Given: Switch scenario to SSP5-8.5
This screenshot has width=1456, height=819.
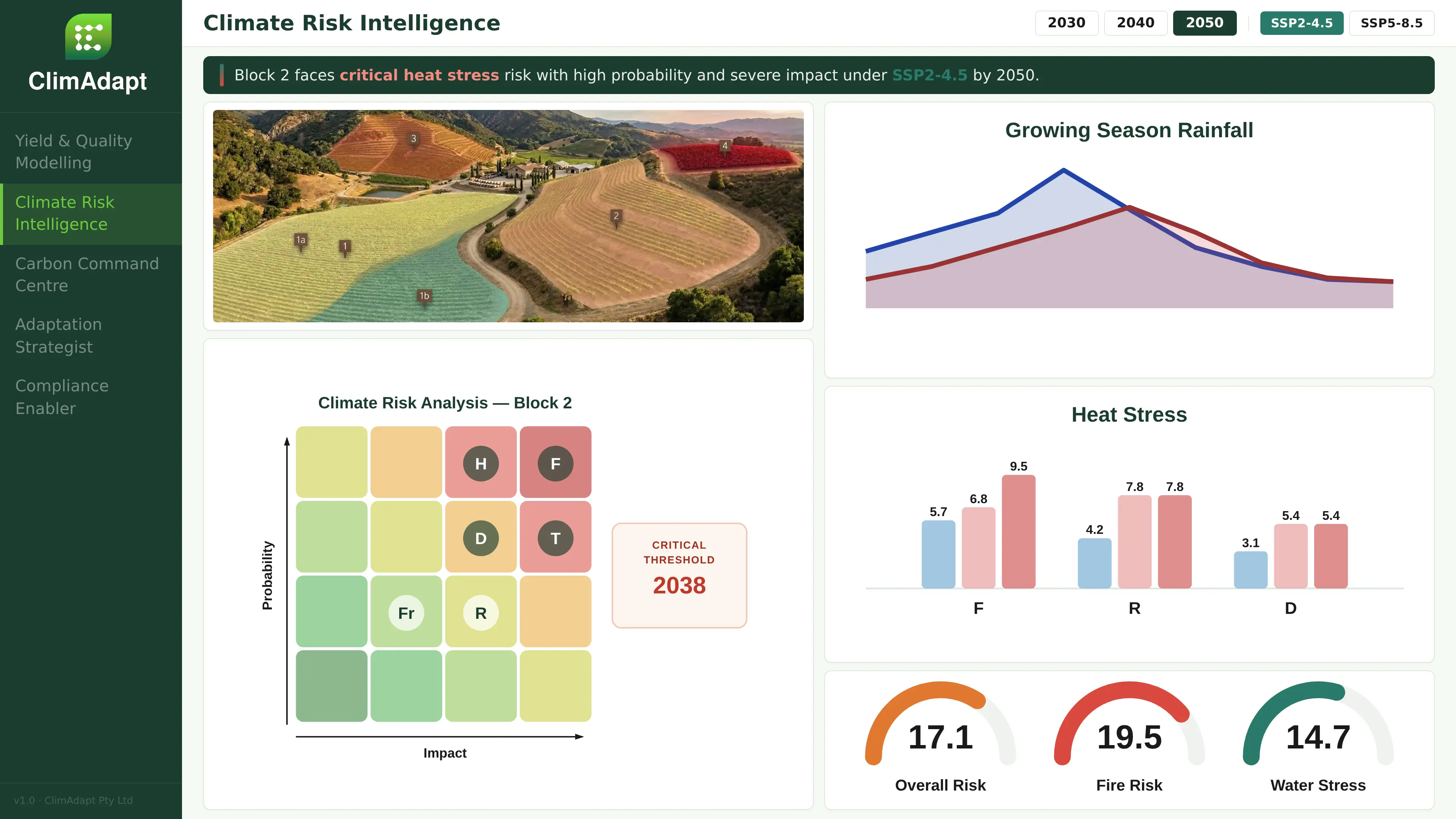Looking at the screenshot, I should pyautogui.click(x=1392, y=23).
